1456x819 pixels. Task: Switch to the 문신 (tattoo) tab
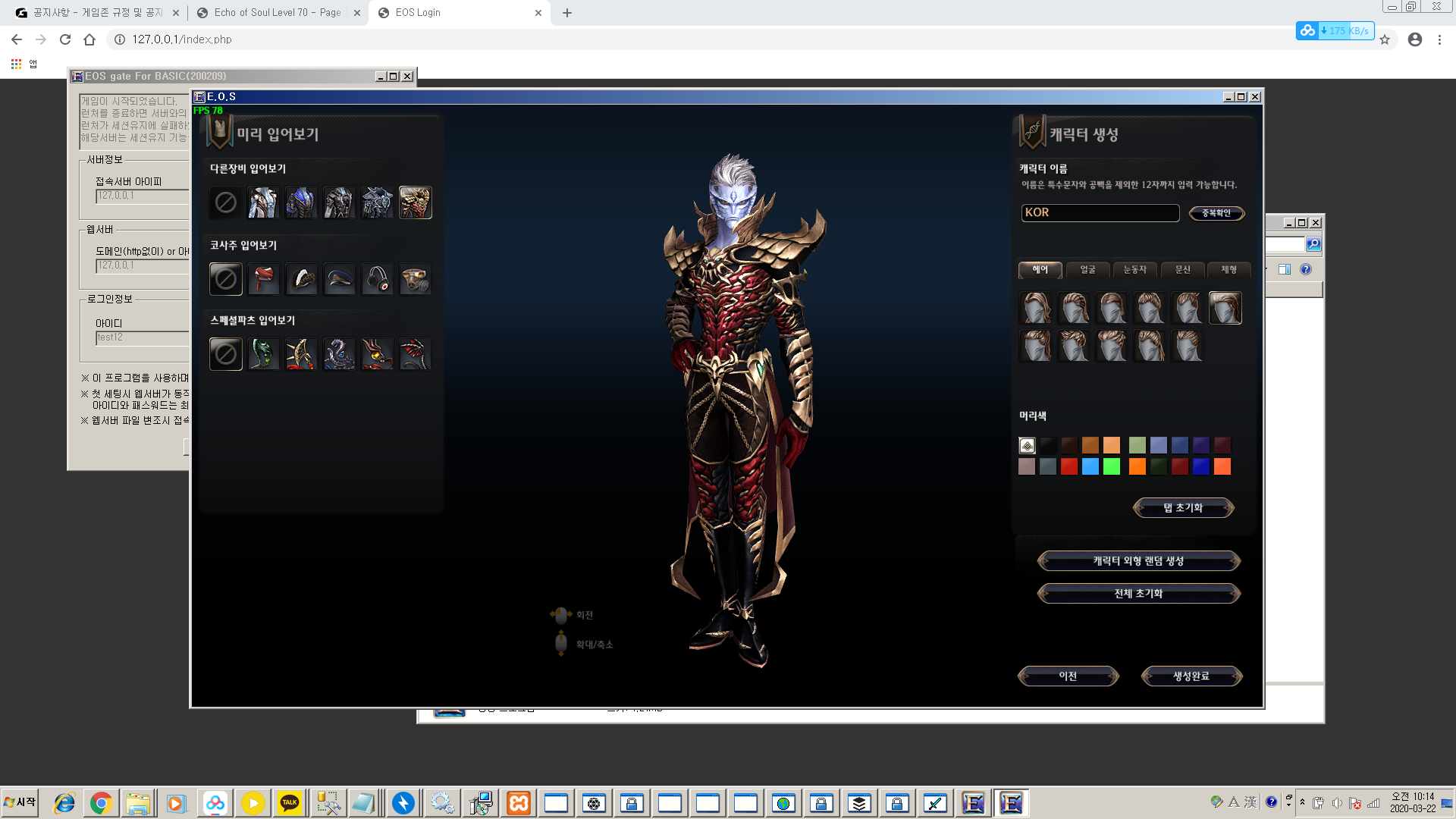click(x=1182, y=270)
